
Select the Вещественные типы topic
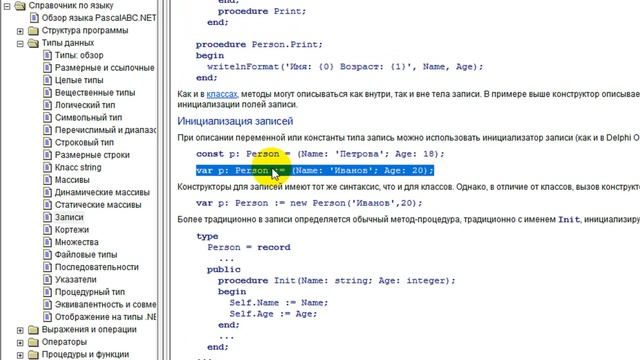pos(95,93)
